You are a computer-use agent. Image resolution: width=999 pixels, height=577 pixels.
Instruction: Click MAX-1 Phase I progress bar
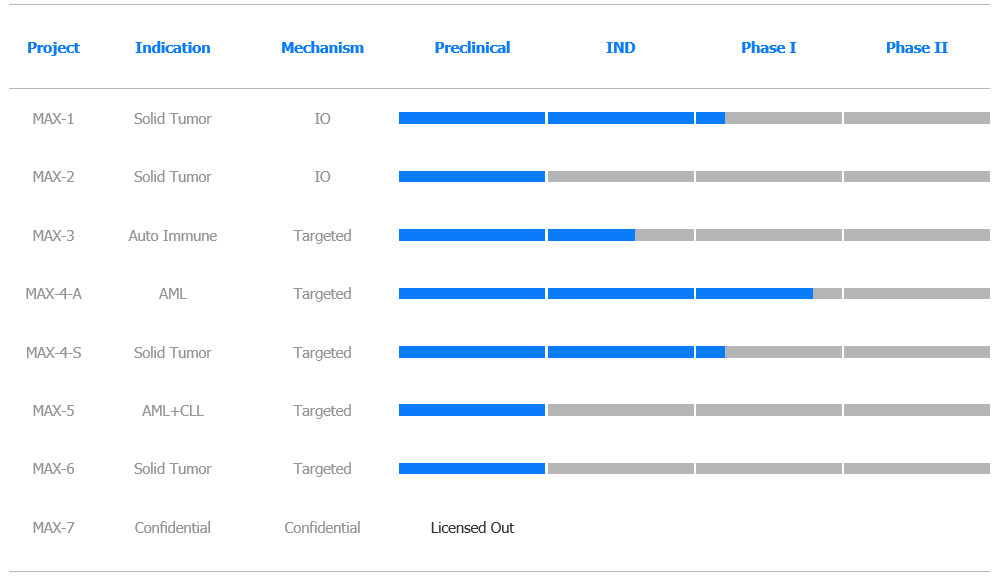(769, 118)
